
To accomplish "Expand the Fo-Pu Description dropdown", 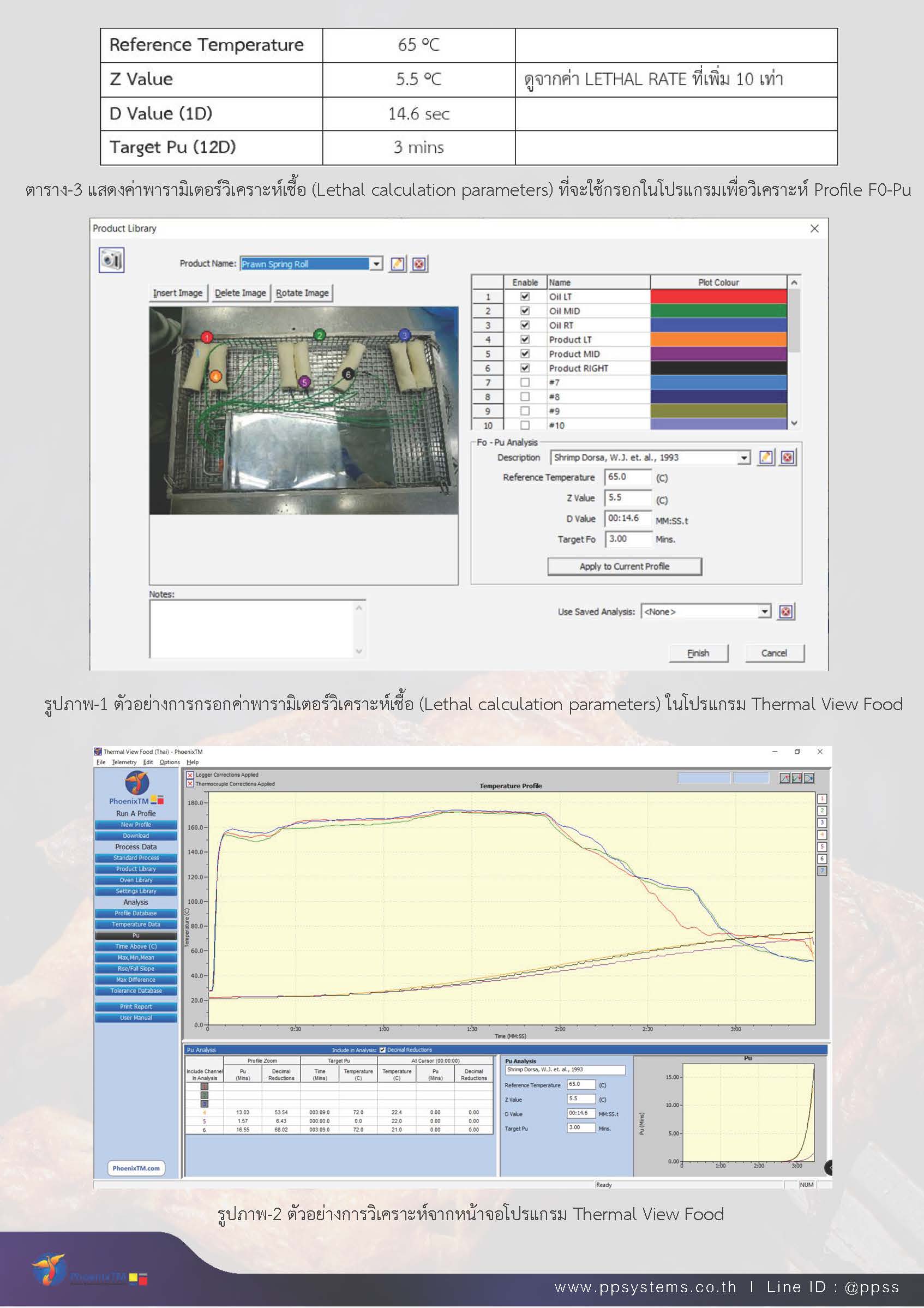I will pos(745,458).
